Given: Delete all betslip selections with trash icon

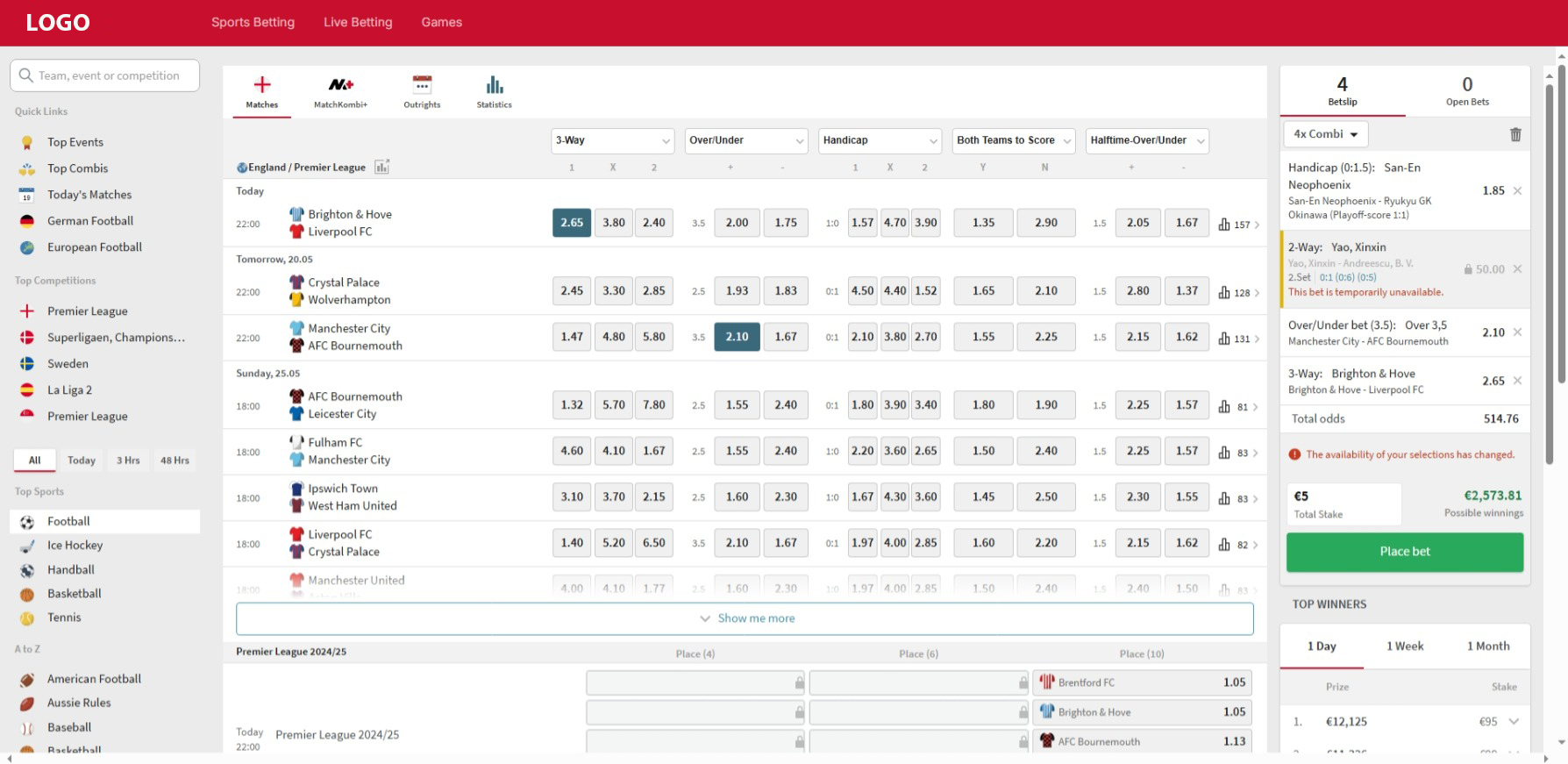Looking at the screenshot, I should pyautogui.click(x=1515, y=134).
